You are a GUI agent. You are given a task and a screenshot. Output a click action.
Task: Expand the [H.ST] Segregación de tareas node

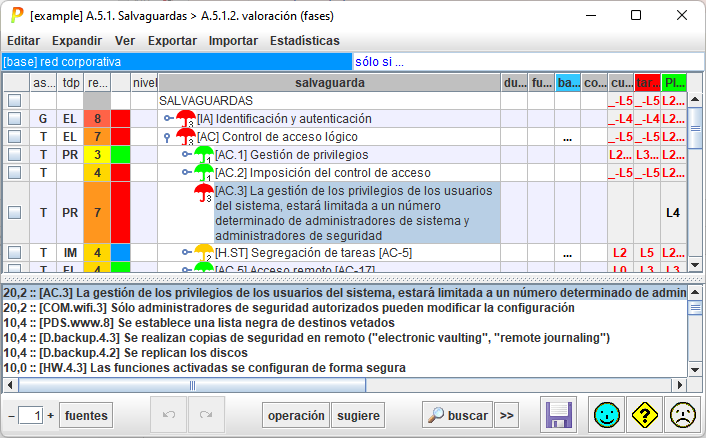(187, 253)
